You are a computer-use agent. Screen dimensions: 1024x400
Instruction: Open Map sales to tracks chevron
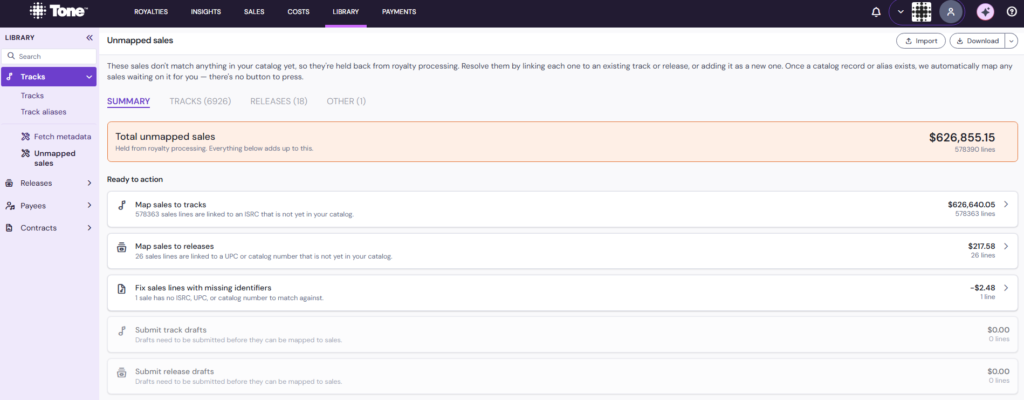[1006, 205]
